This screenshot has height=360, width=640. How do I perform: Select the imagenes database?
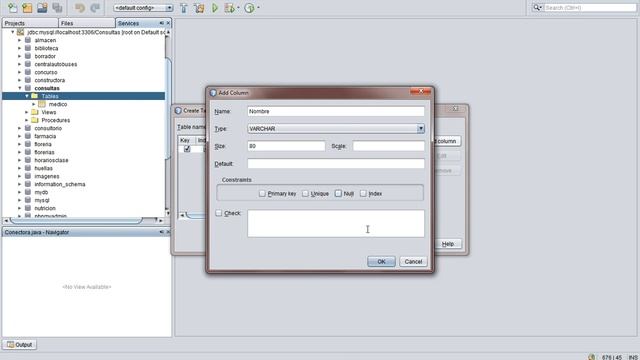47,176
